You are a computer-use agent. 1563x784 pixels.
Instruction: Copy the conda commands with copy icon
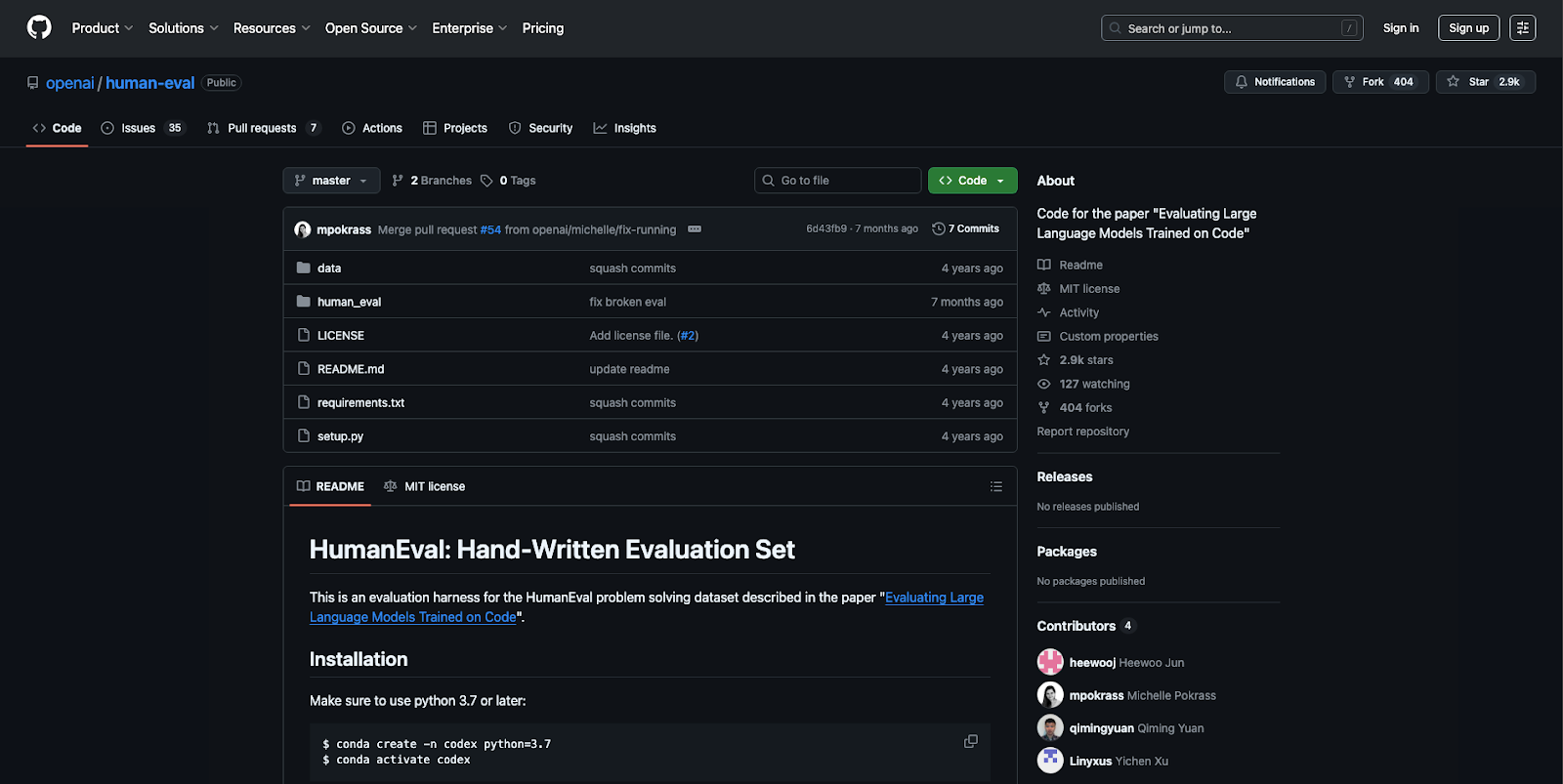(x=970, y=741)
